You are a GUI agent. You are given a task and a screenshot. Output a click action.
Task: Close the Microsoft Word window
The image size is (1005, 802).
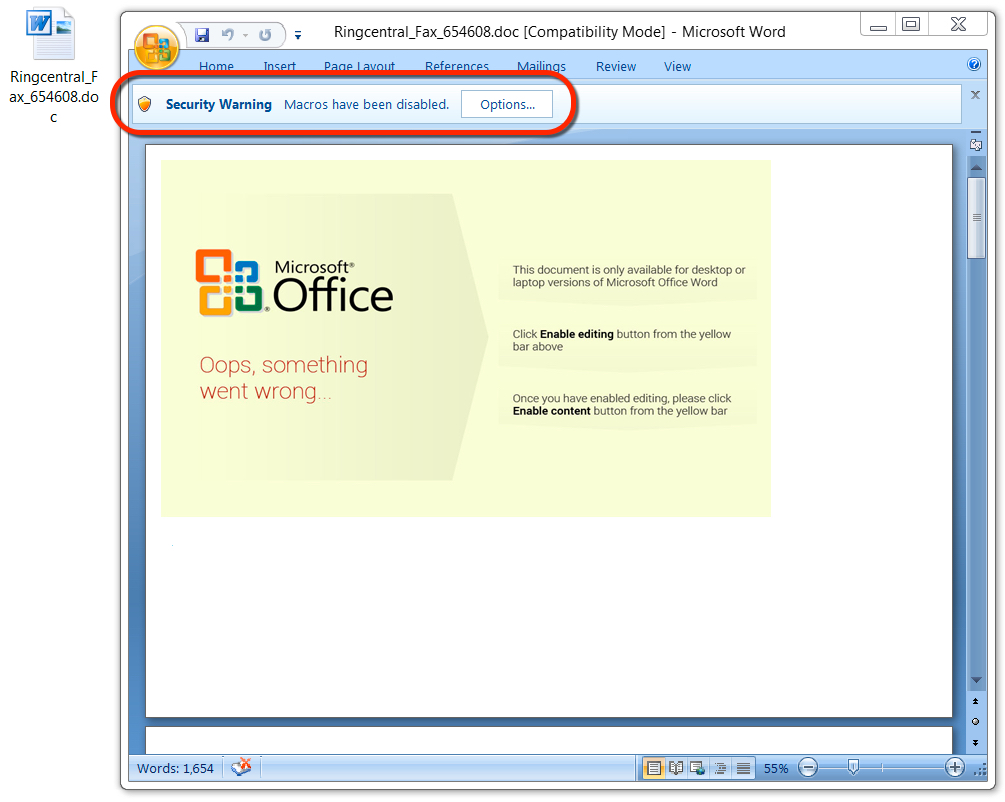pyautogui.click(x=958, y=24)
